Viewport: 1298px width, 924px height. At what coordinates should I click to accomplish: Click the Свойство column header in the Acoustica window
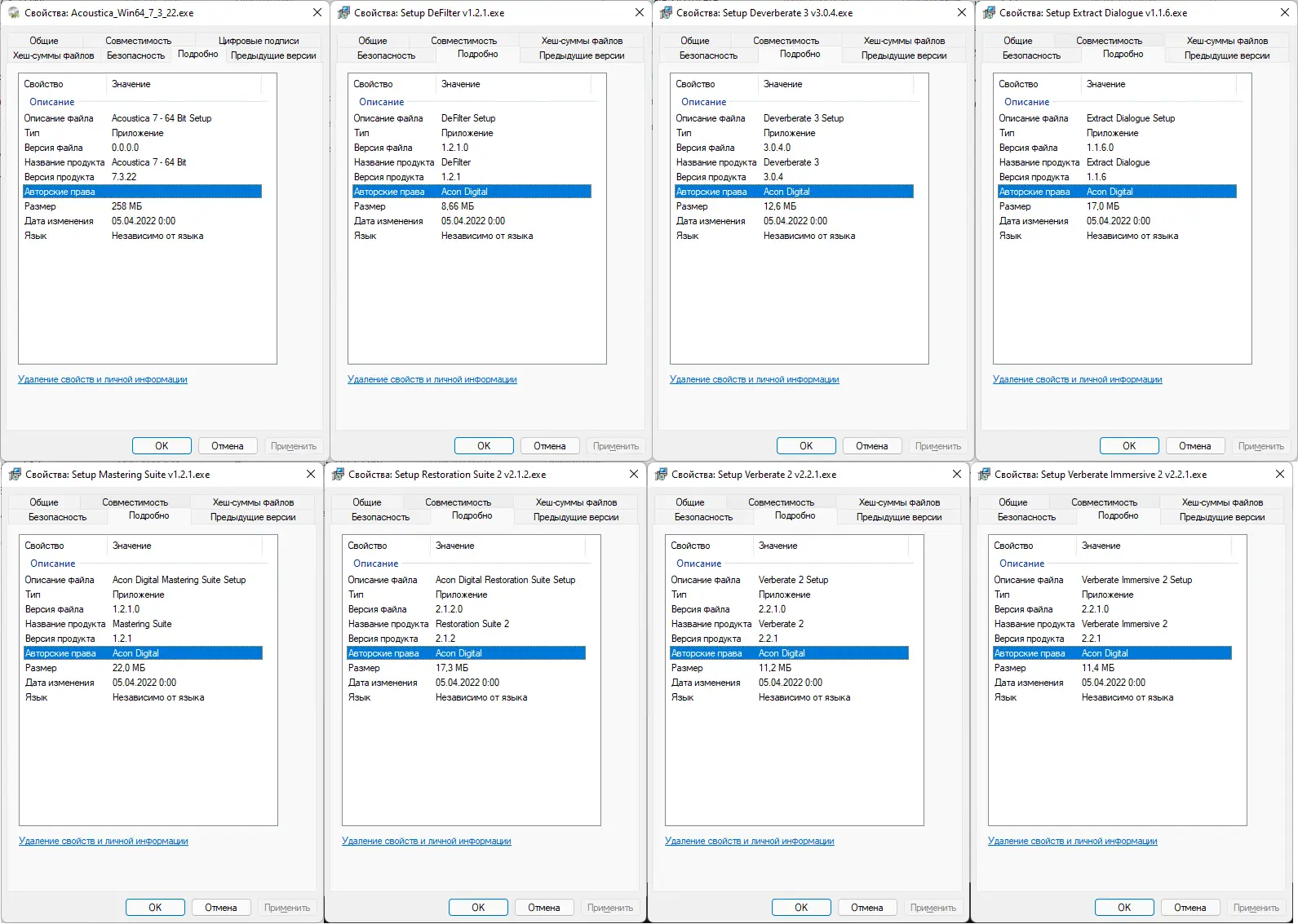click(x=64, y=84)
